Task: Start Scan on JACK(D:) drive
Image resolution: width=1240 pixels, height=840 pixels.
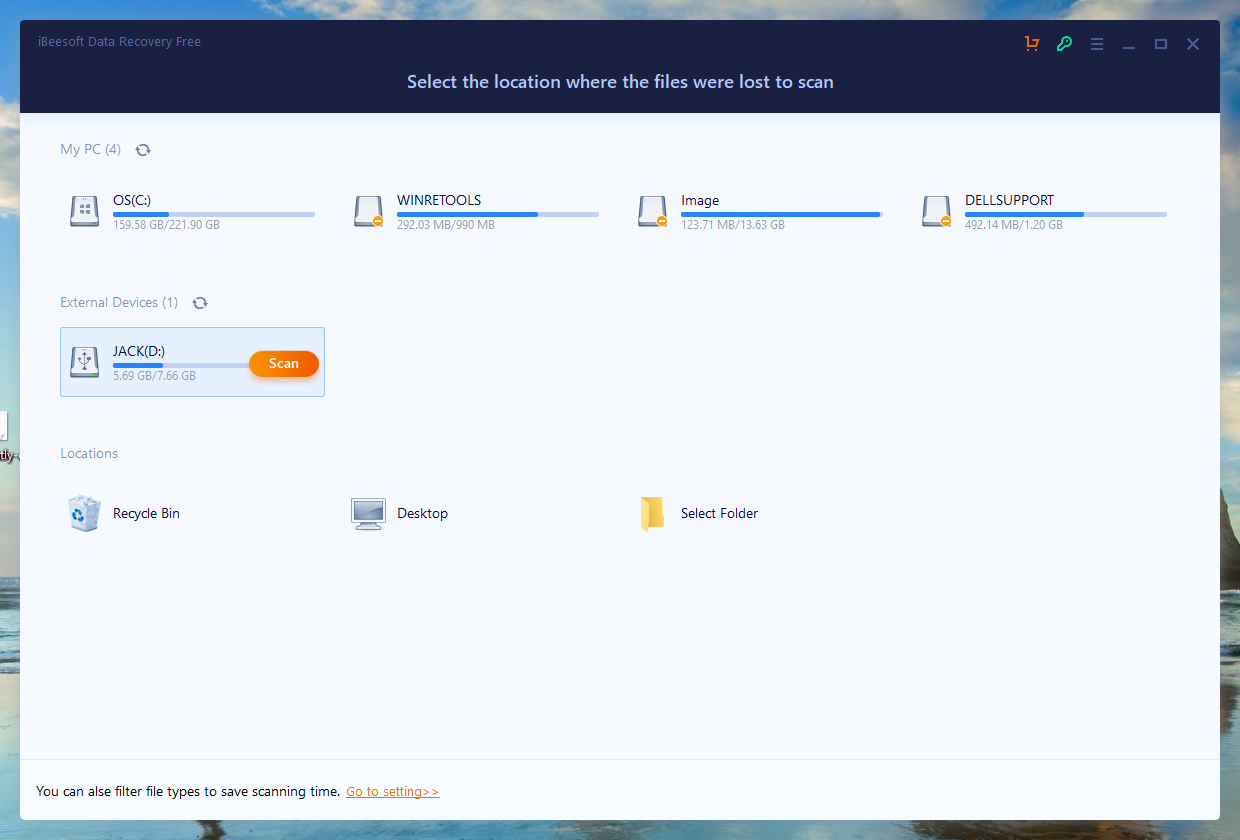Action: (284, 364)
